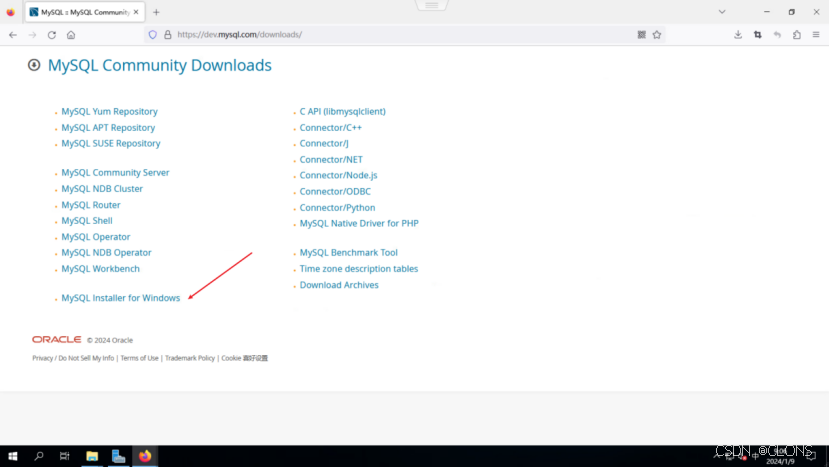Open C API (libmysqlclient) link
Viewport: 830px width, 467px height.
tap(342, 112)
